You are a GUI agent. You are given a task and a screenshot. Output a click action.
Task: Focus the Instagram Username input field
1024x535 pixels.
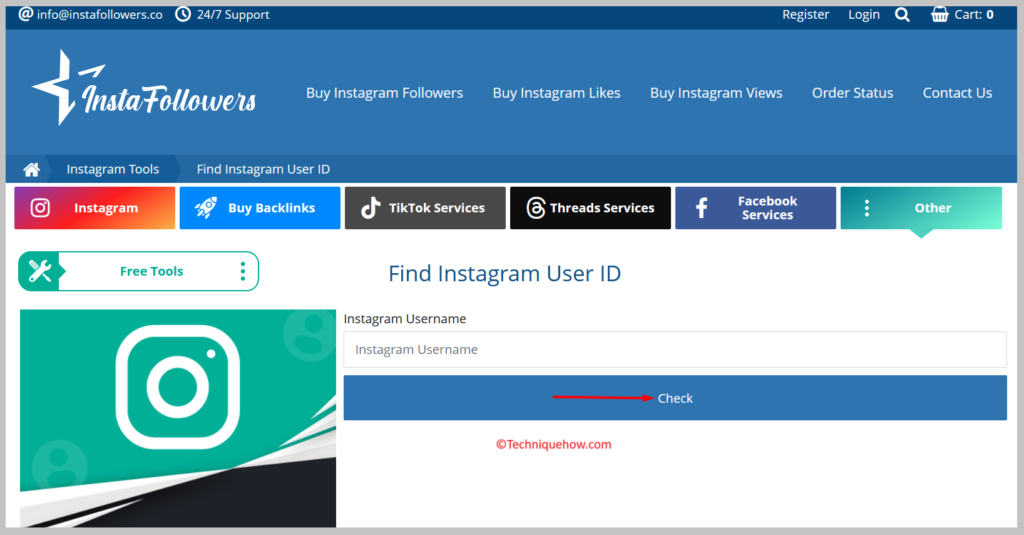(x=675, y=349)
